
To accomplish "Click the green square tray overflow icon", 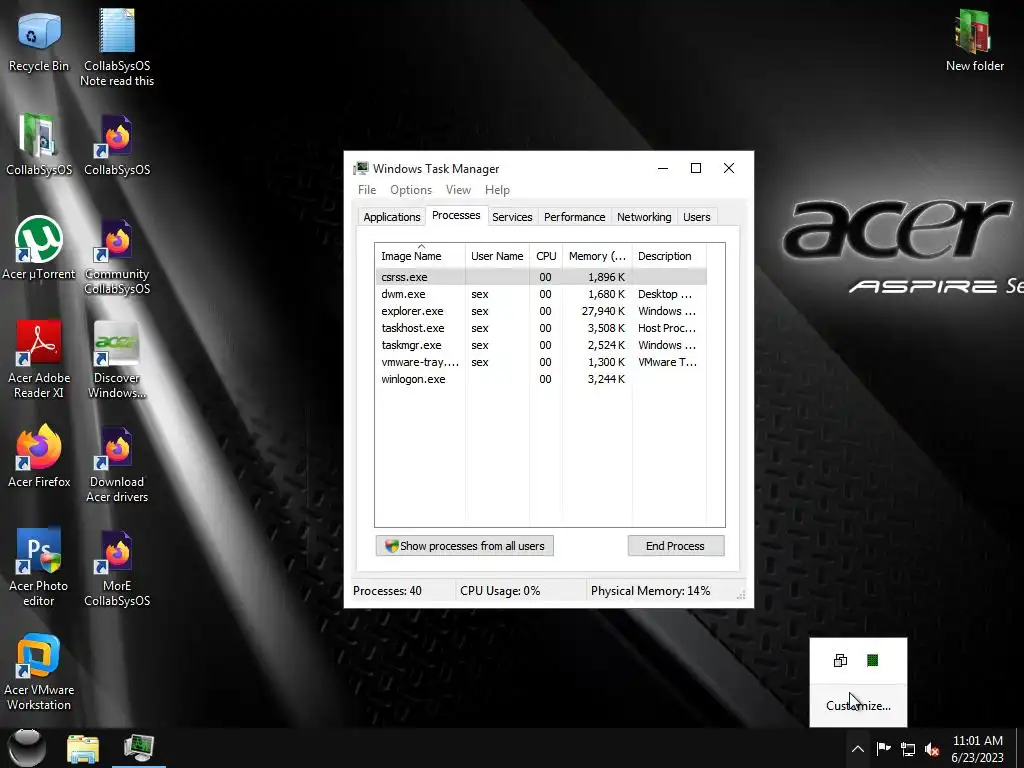I will click(x=872, y=660).
